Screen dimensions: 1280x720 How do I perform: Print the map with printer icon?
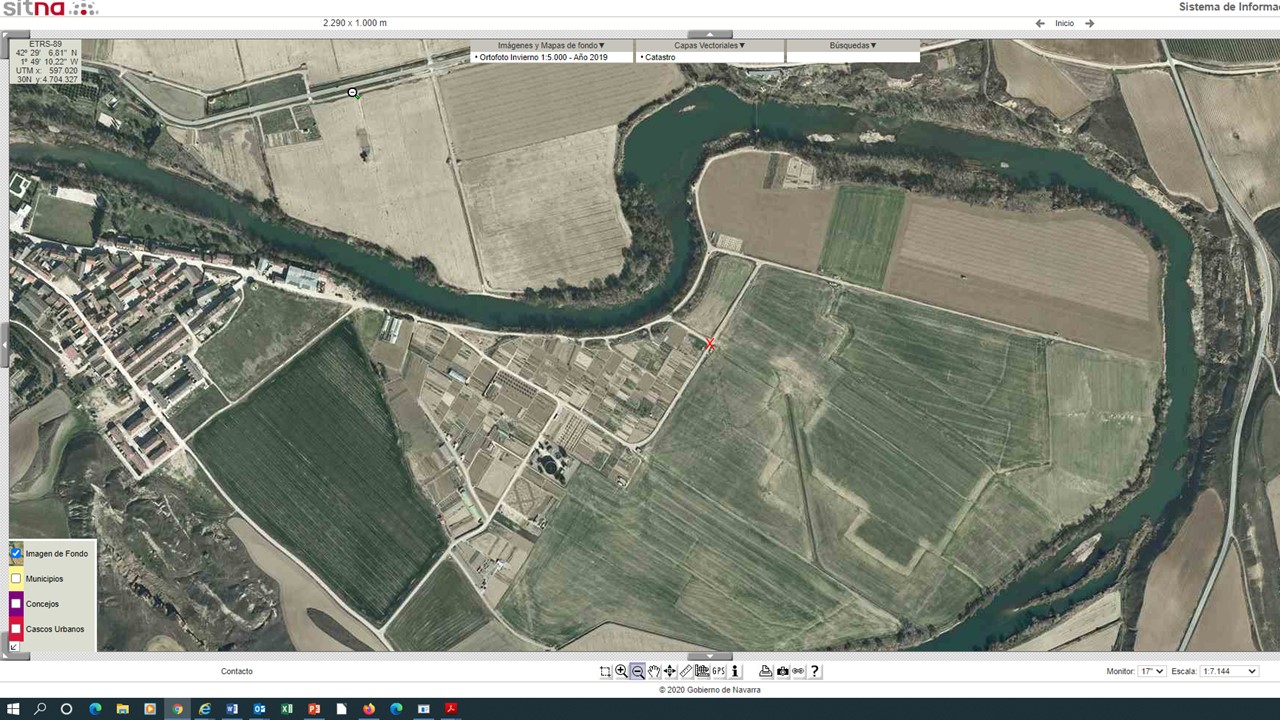point(765,672)
